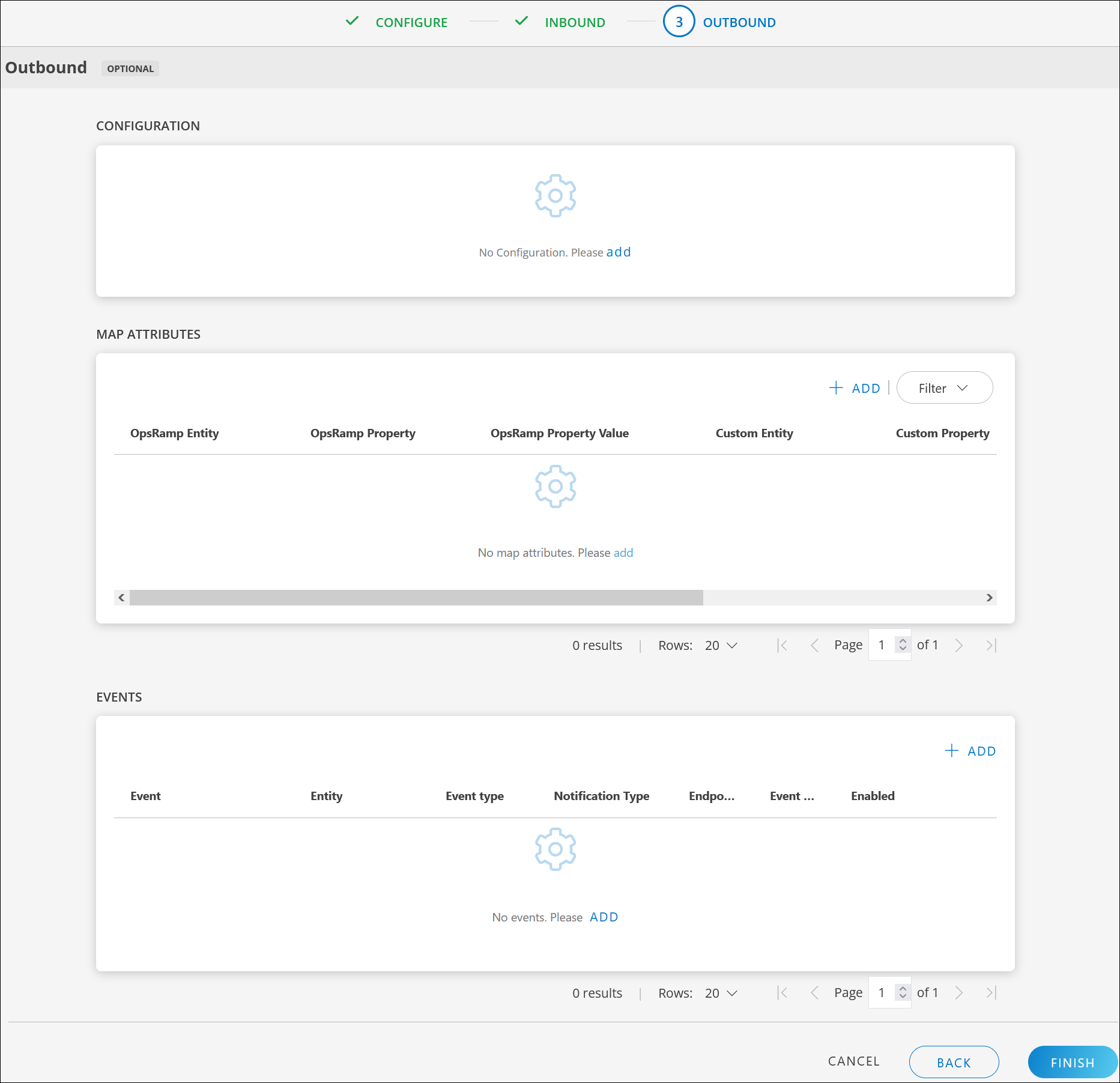The height and width of the screenshot is (1083, 1120).
Task: Click the plus icon beside ADD in Events
Action: (952, 751)
